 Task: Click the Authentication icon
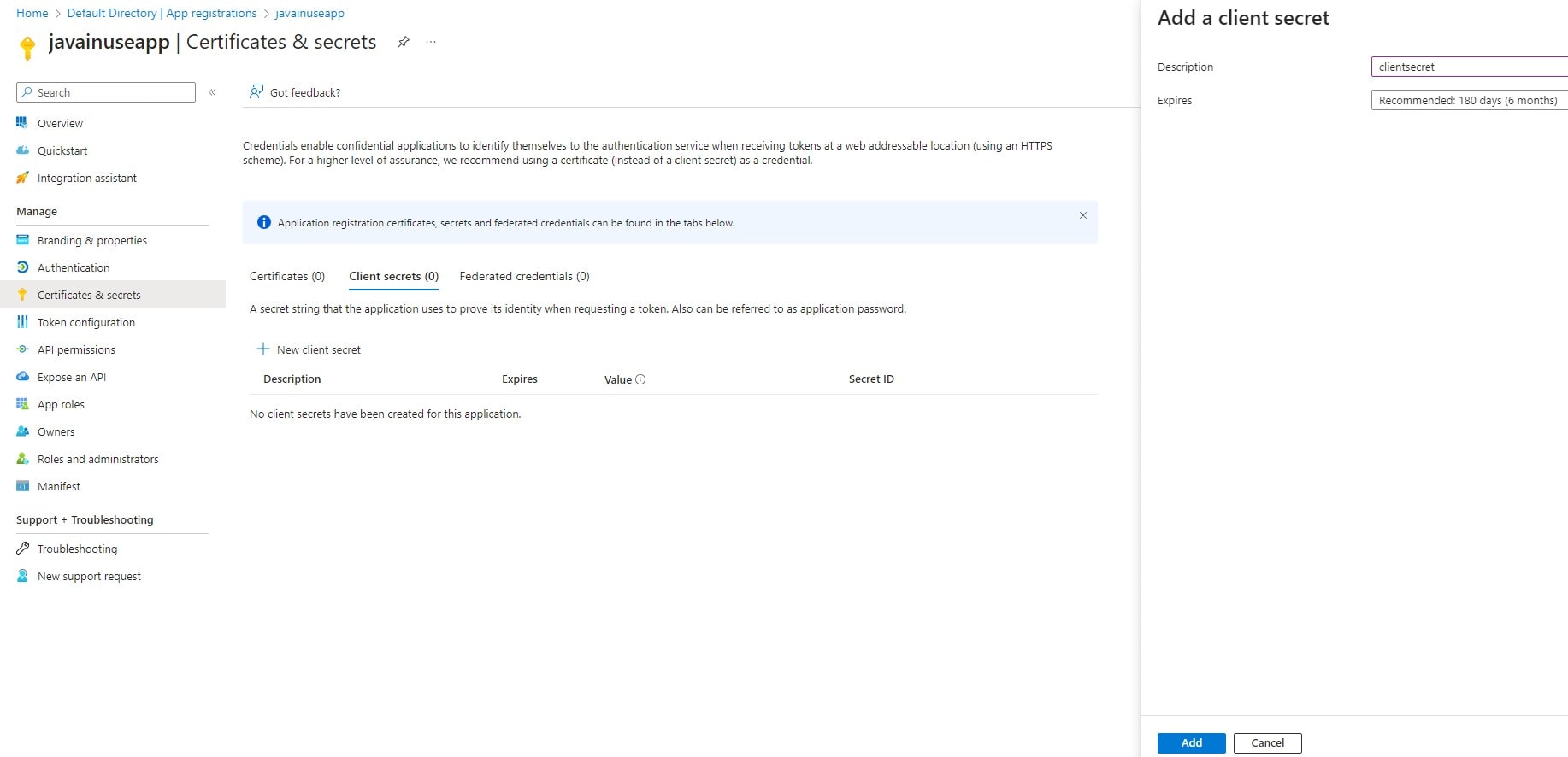tap(22, 267)
